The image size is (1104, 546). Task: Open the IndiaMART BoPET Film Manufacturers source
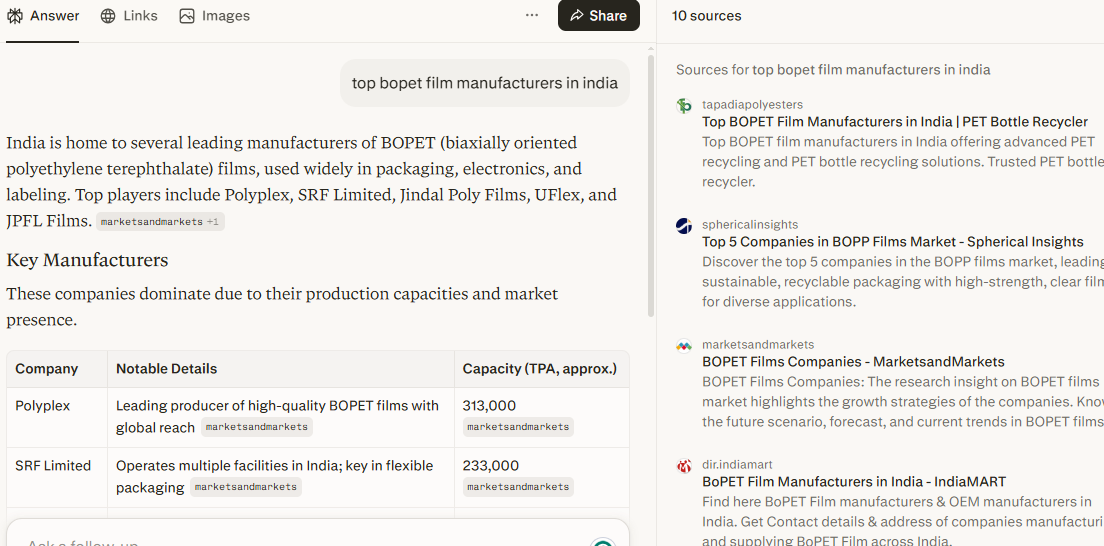pyautogui.click(x=853, y=482)
